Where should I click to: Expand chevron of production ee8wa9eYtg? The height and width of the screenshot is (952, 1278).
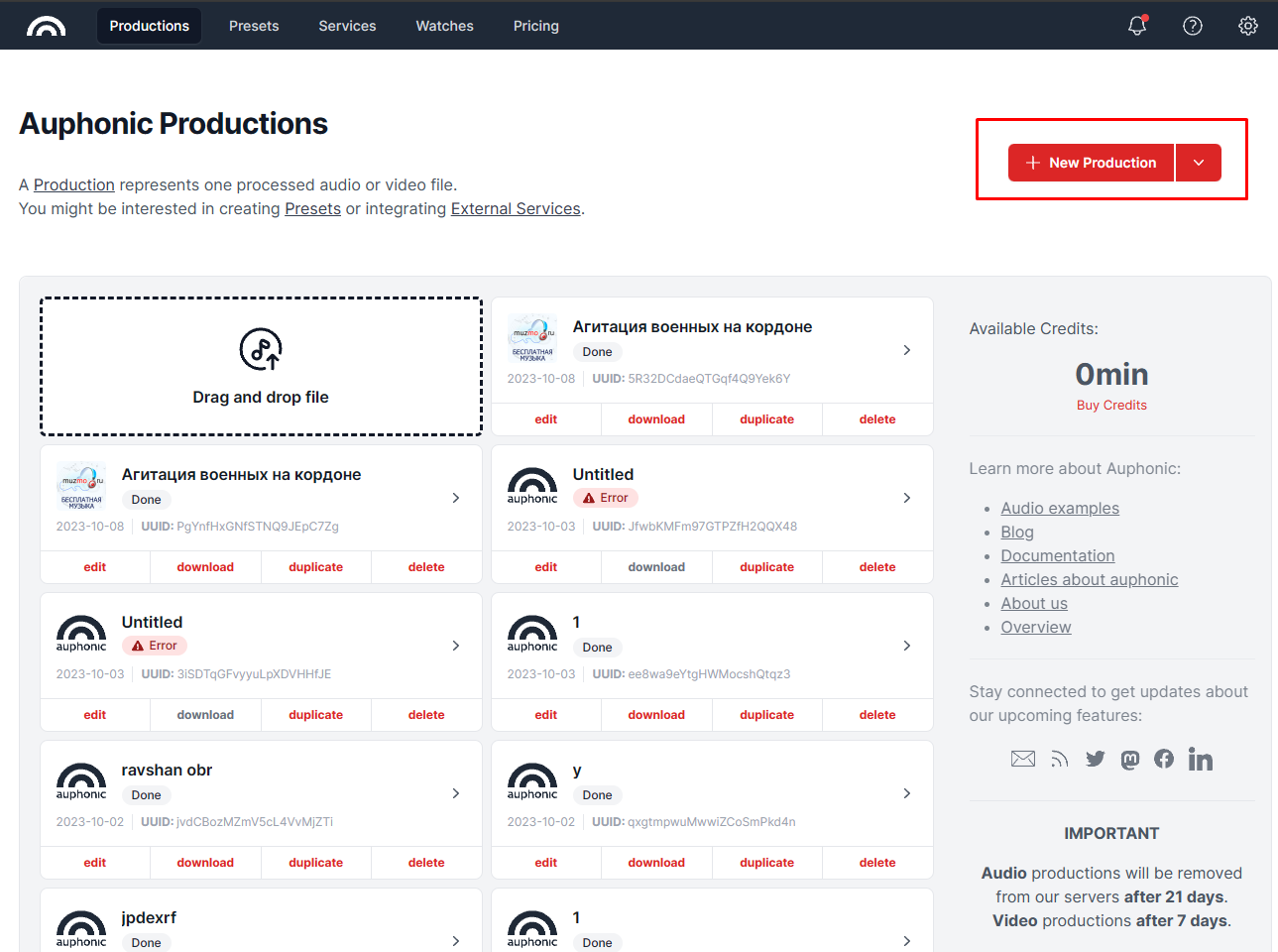[907, 646]
